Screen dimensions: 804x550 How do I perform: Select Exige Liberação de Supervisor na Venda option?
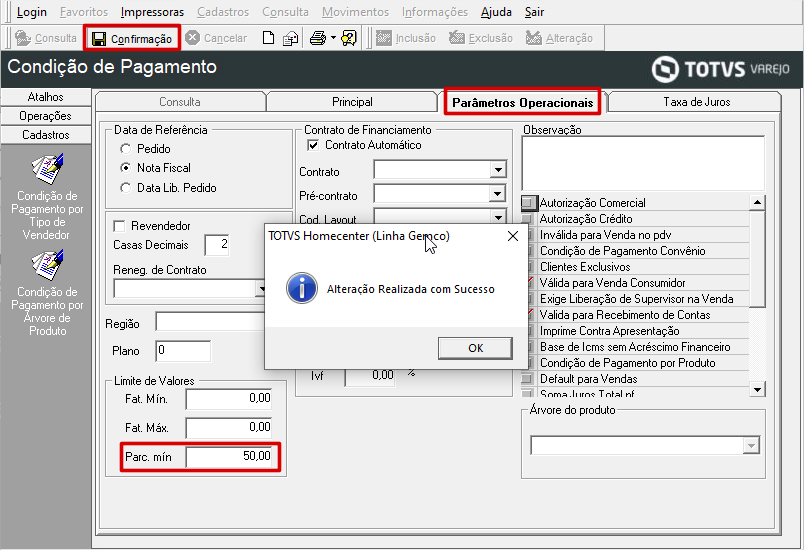(635, 299)
